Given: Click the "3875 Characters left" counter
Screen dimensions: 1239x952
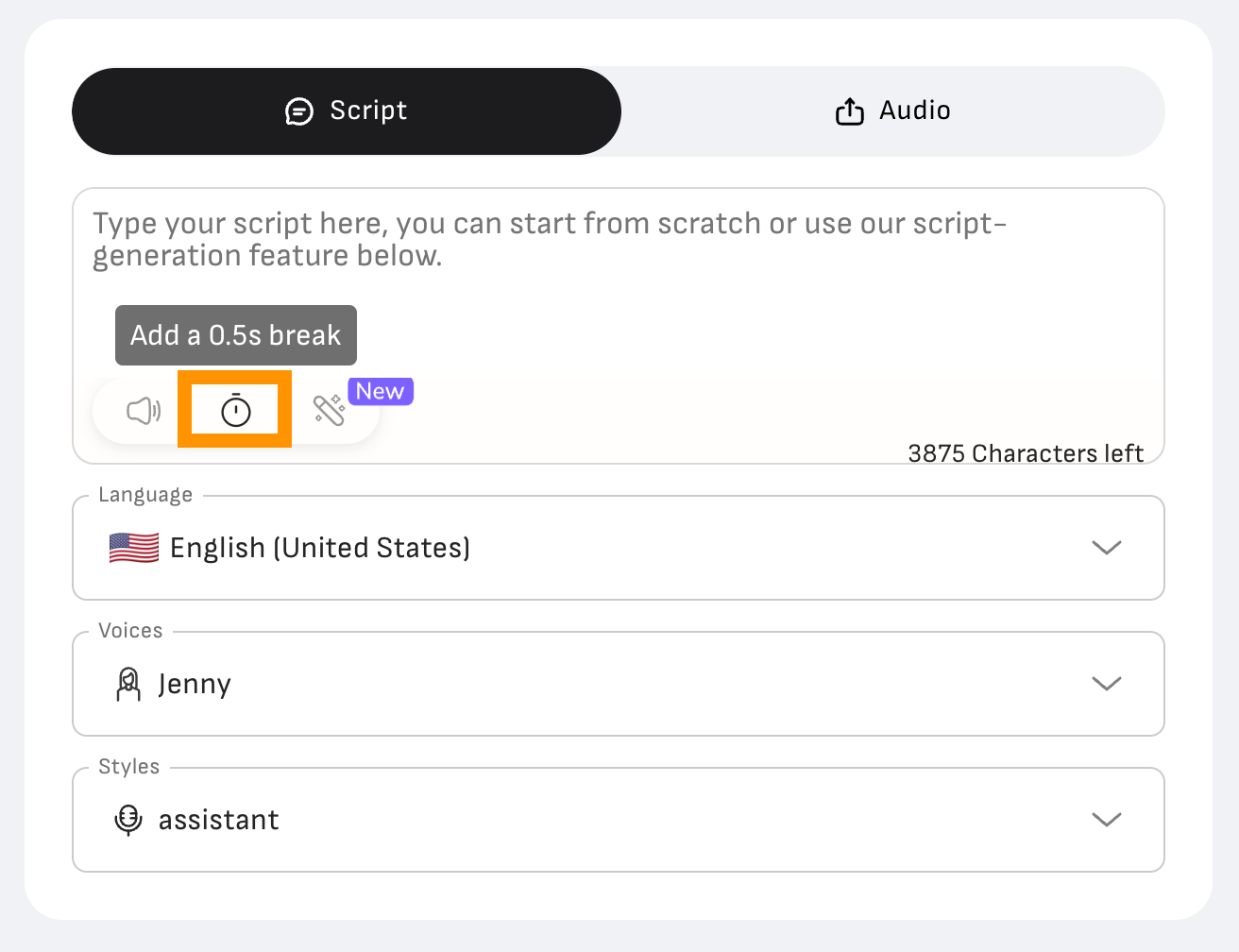Looking at the screenshot, I should [1026, 453].
